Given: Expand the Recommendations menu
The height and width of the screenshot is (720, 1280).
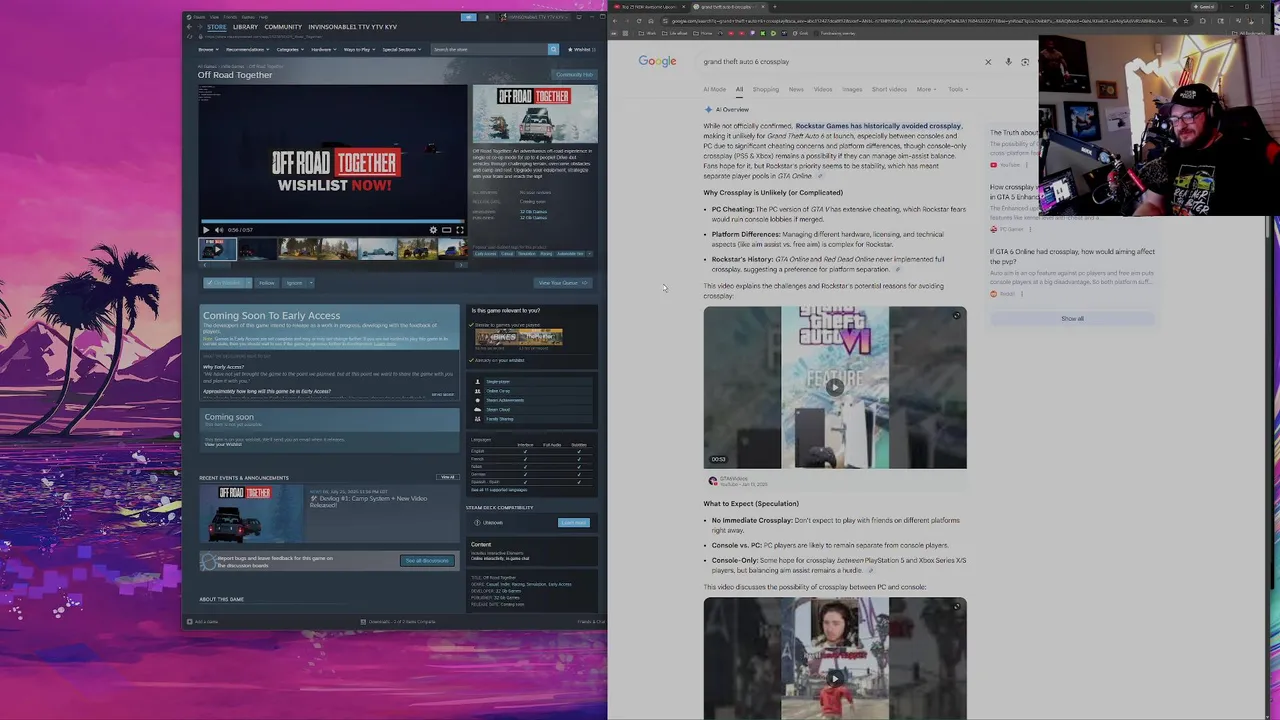Looking at the screenshot, I should point(247,49).
